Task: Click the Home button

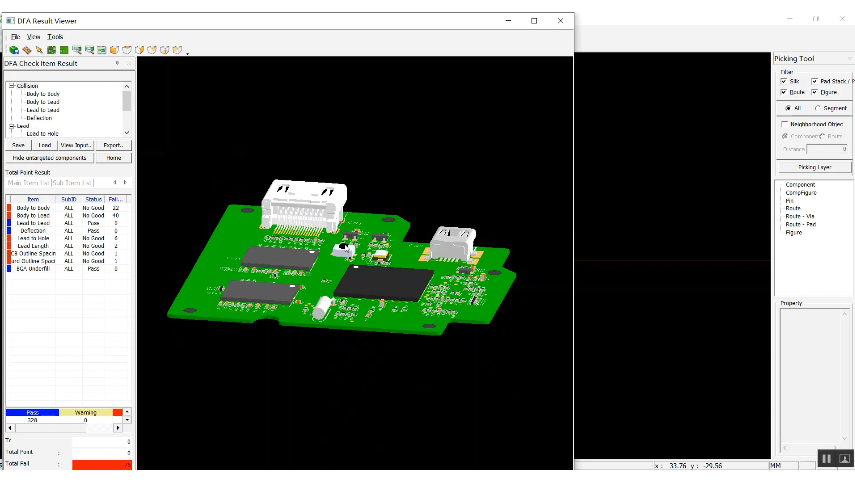Action: pyautogui.click(x=113, y=158)
